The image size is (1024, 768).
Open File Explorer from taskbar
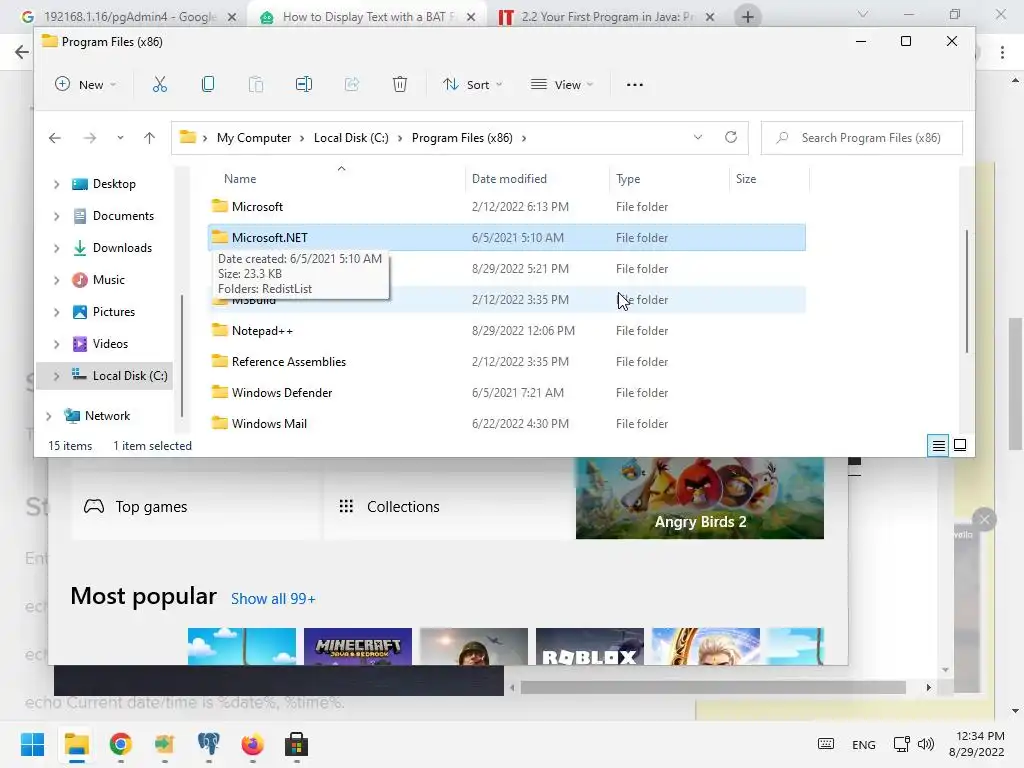(76, 744)
